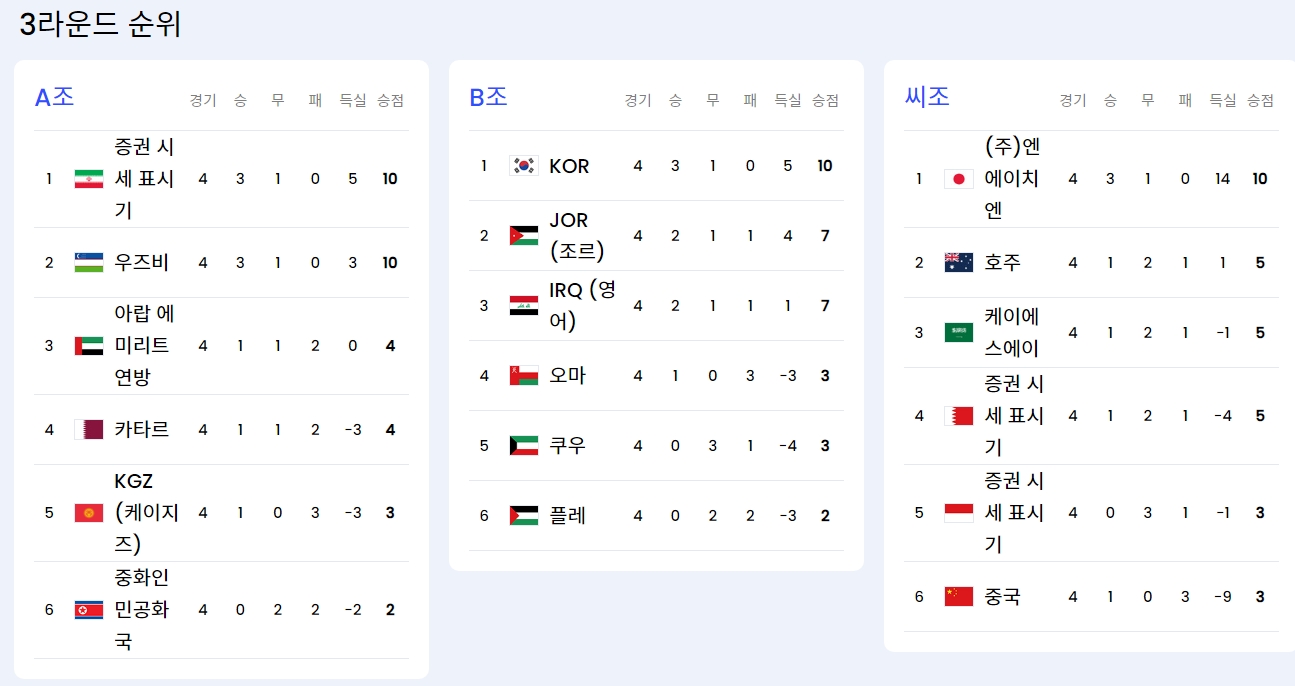Open the 호주 team row
Image resolution: width=1295 pixels, height=686 pixels.
(1091, 263)
